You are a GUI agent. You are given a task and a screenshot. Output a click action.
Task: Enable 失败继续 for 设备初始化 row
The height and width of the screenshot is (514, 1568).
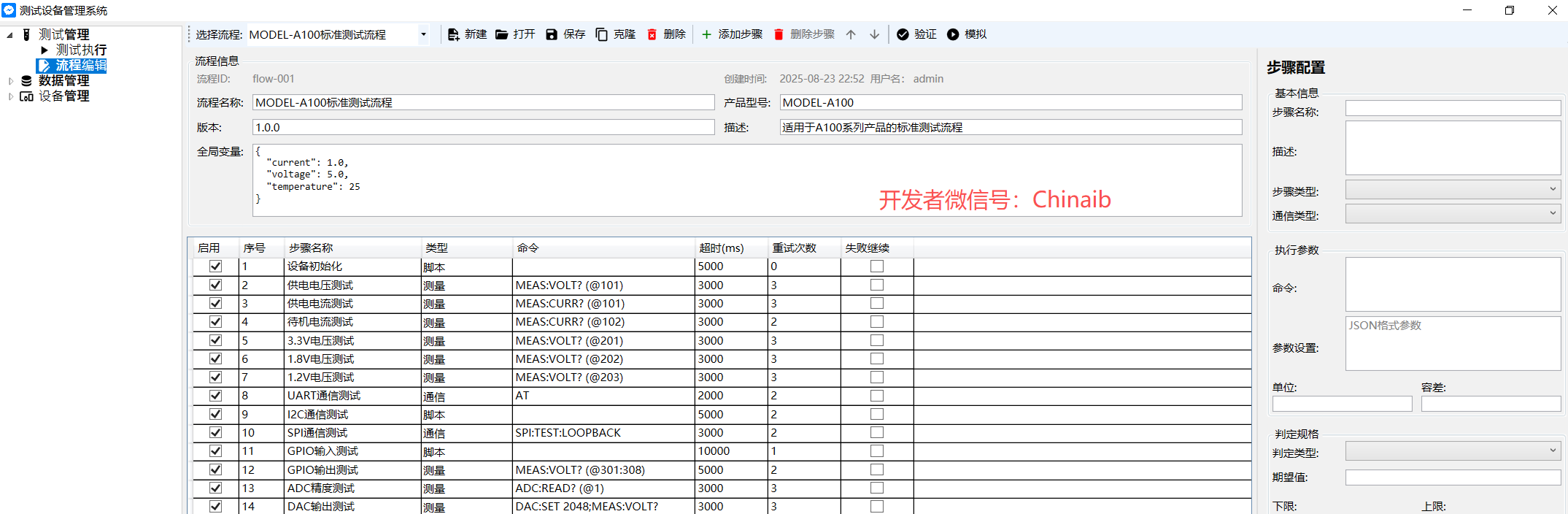pyautogui.click(x=877, y=266)
